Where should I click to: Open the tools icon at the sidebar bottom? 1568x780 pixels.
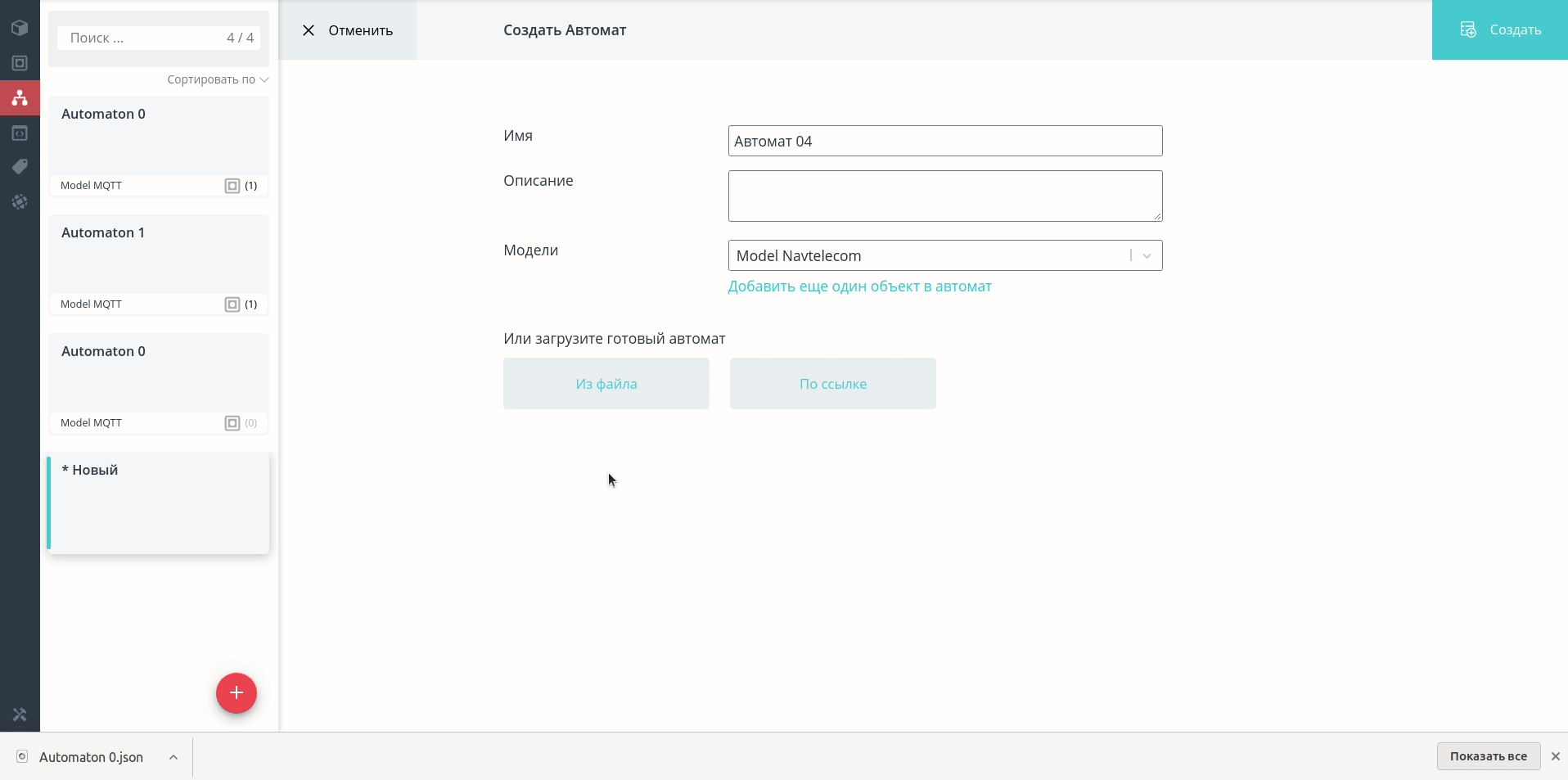[x=20, y=715]
